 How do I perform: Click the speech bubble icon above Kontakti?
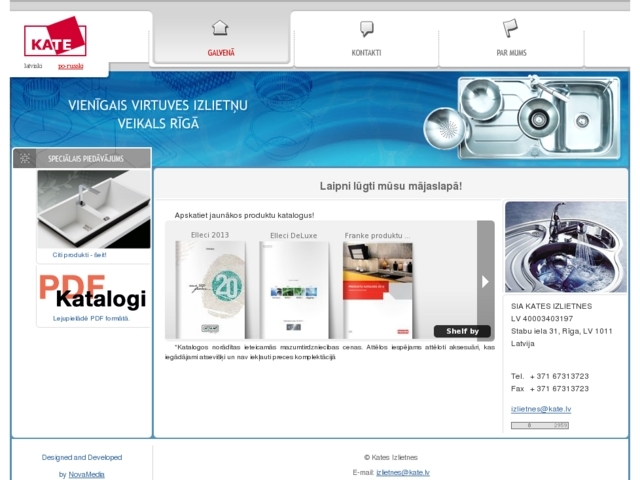366,28
